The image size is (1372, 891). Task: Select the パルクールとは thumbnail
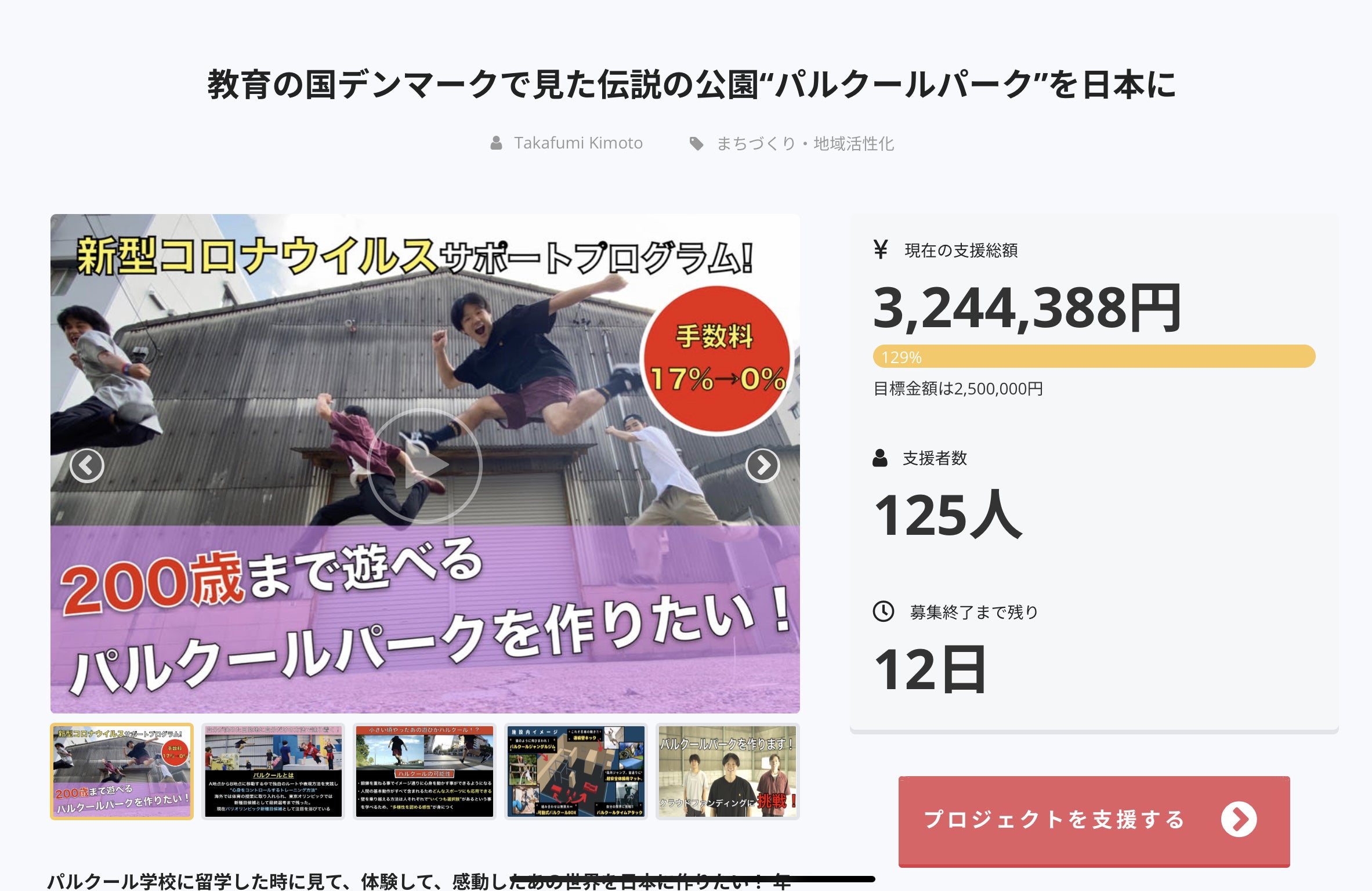(273, 771)
